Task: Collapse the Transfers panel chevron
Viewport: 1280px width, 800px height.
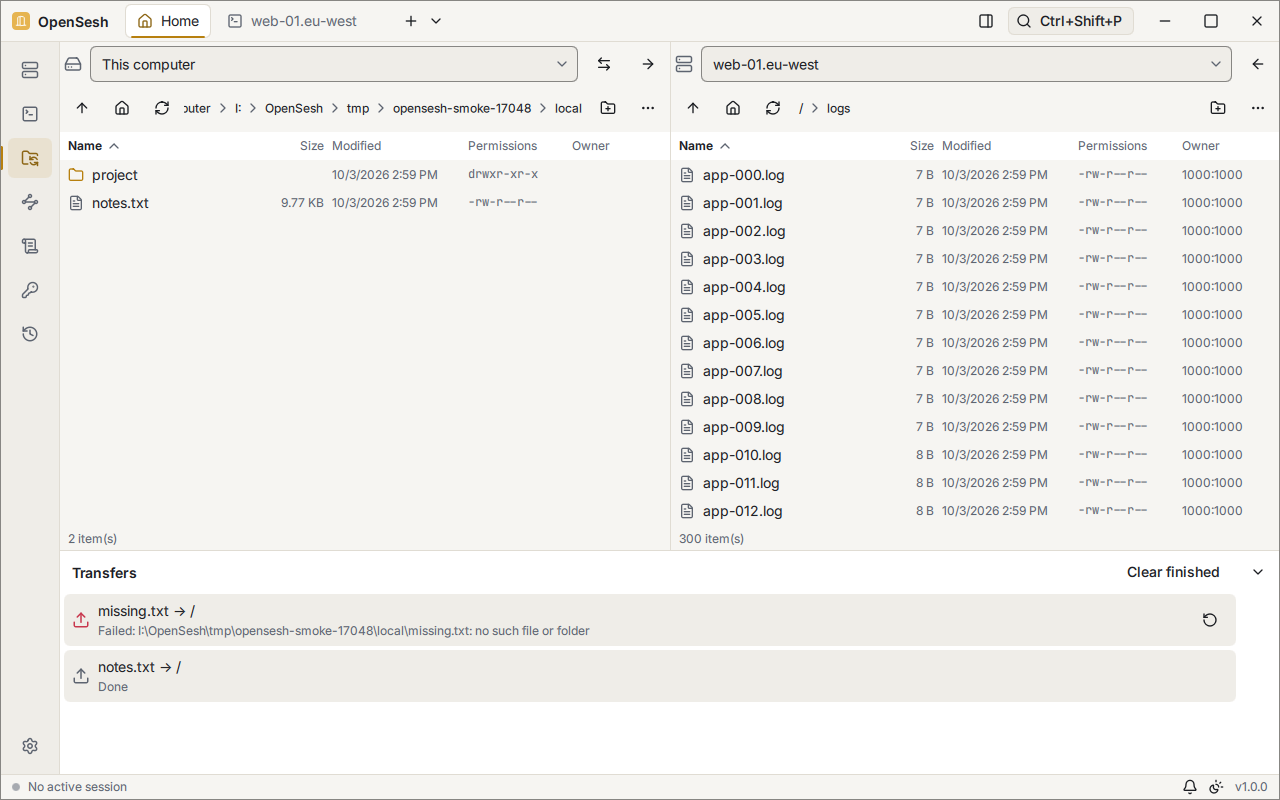Action: point(1258,572)
